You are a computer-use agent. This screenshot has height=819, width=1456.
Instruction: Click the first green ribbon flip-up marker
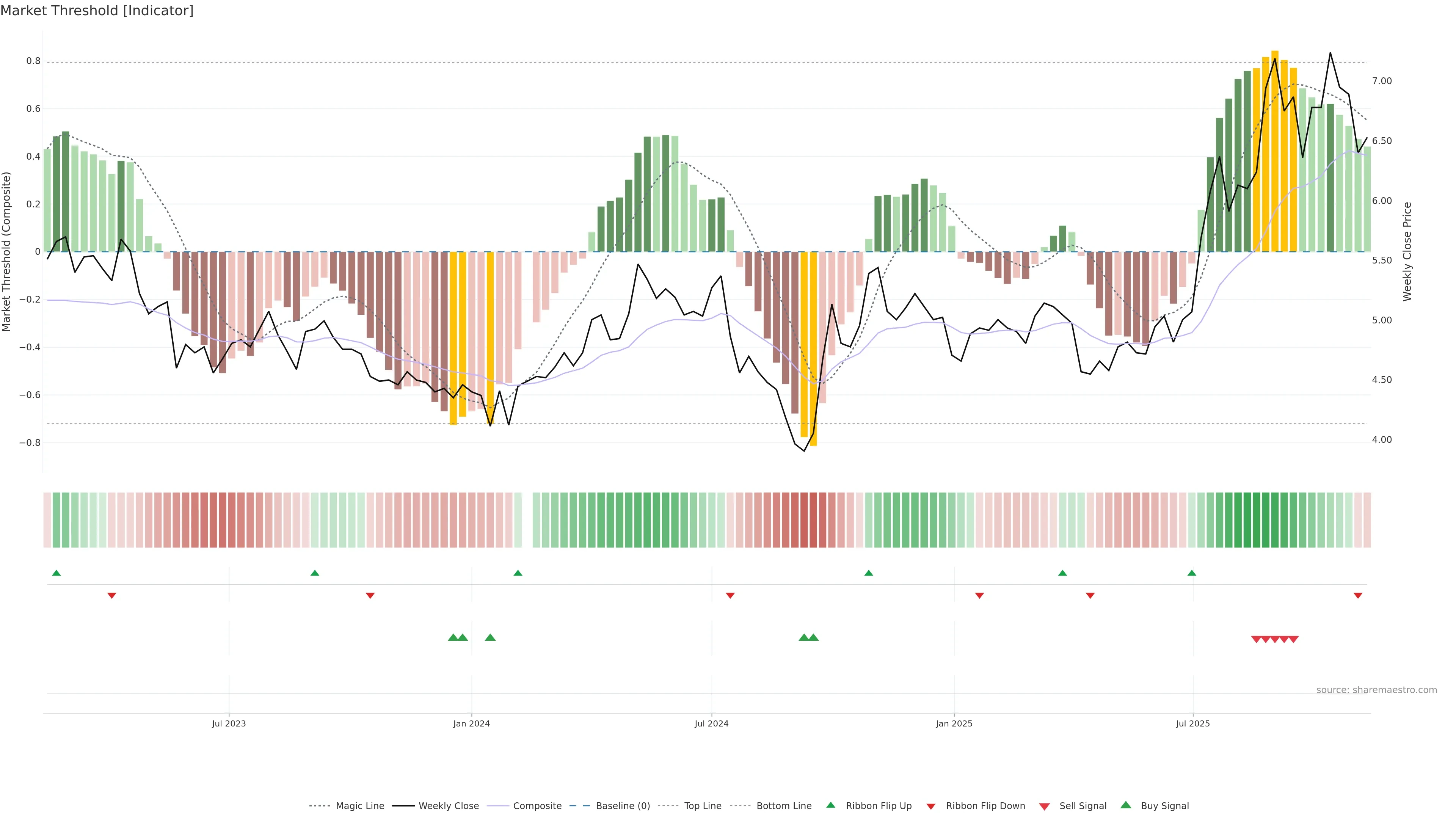click(x=56, y=573)
